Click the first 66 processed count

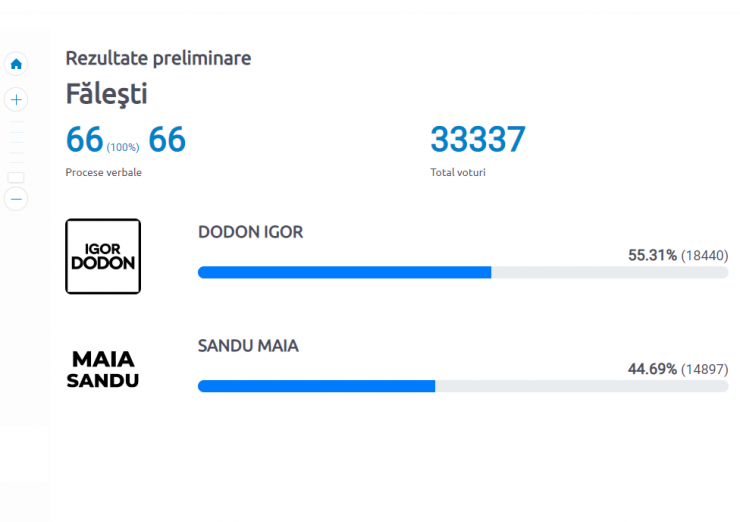pos(84,140)
